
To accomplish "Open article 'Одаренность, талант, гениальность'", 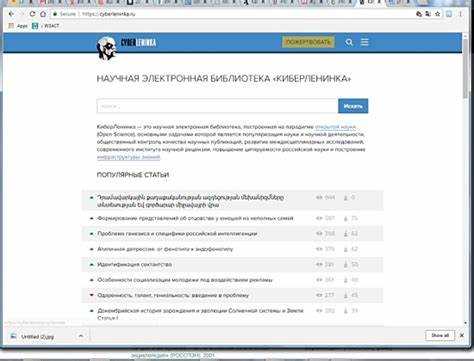I will coord(173,295).
